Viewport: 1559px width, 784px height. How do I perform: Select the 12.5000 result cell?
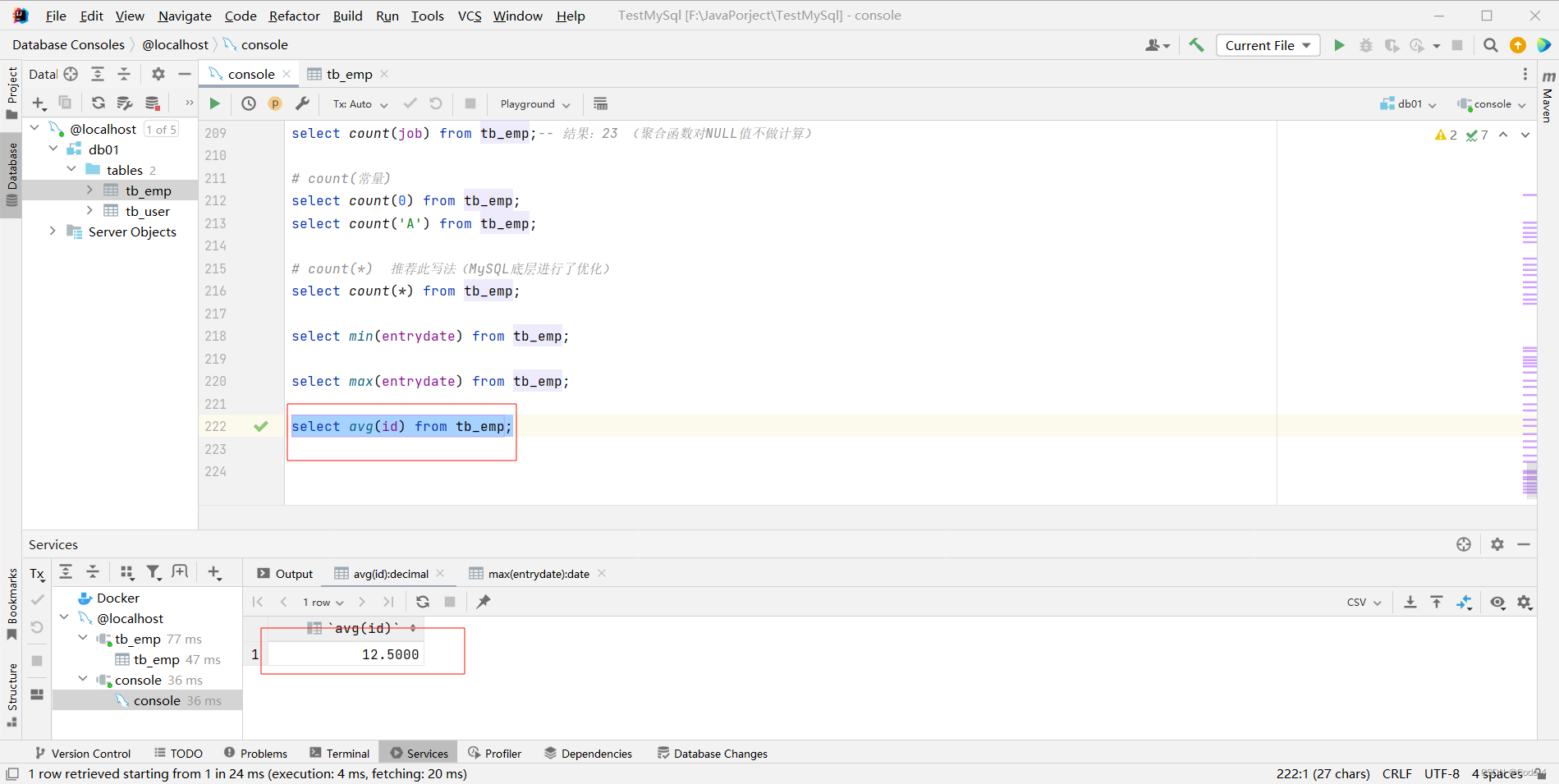point(346,654)
